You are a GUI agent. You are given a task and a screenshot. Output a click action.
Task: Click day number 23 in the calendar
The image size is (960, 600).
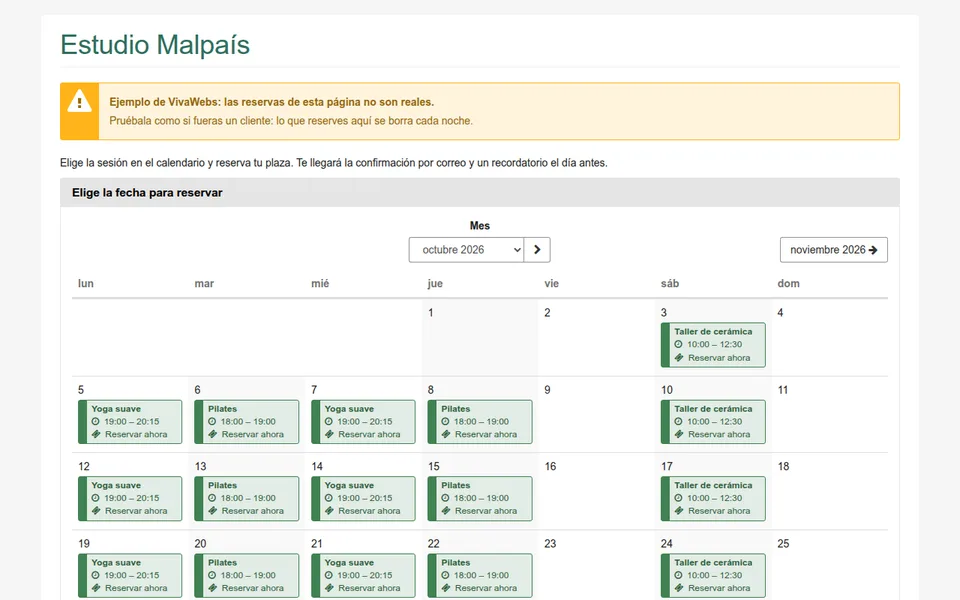[x=550, y=544]
